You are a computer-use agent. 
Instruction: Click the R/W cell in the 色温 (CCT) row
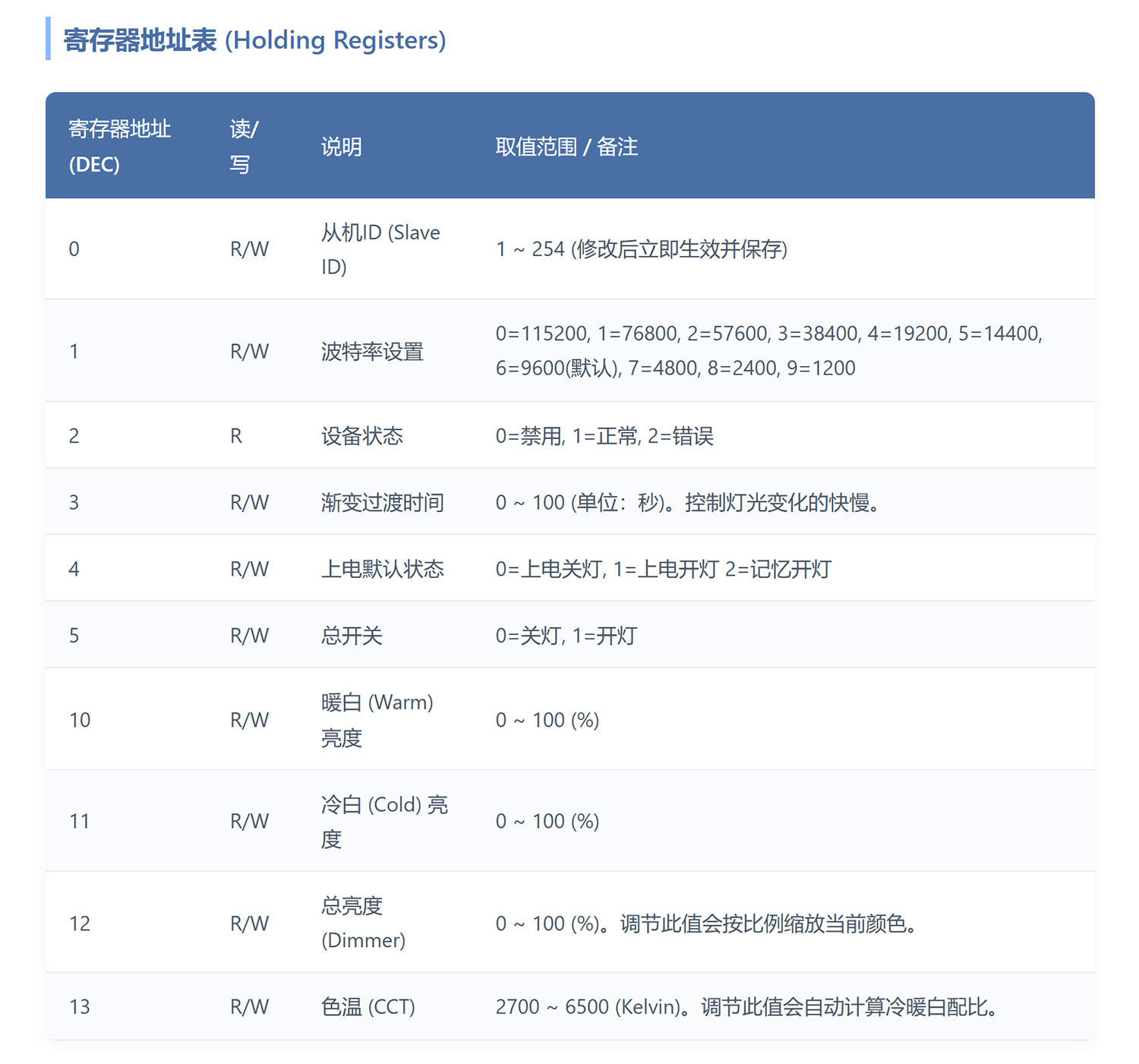249,1007
